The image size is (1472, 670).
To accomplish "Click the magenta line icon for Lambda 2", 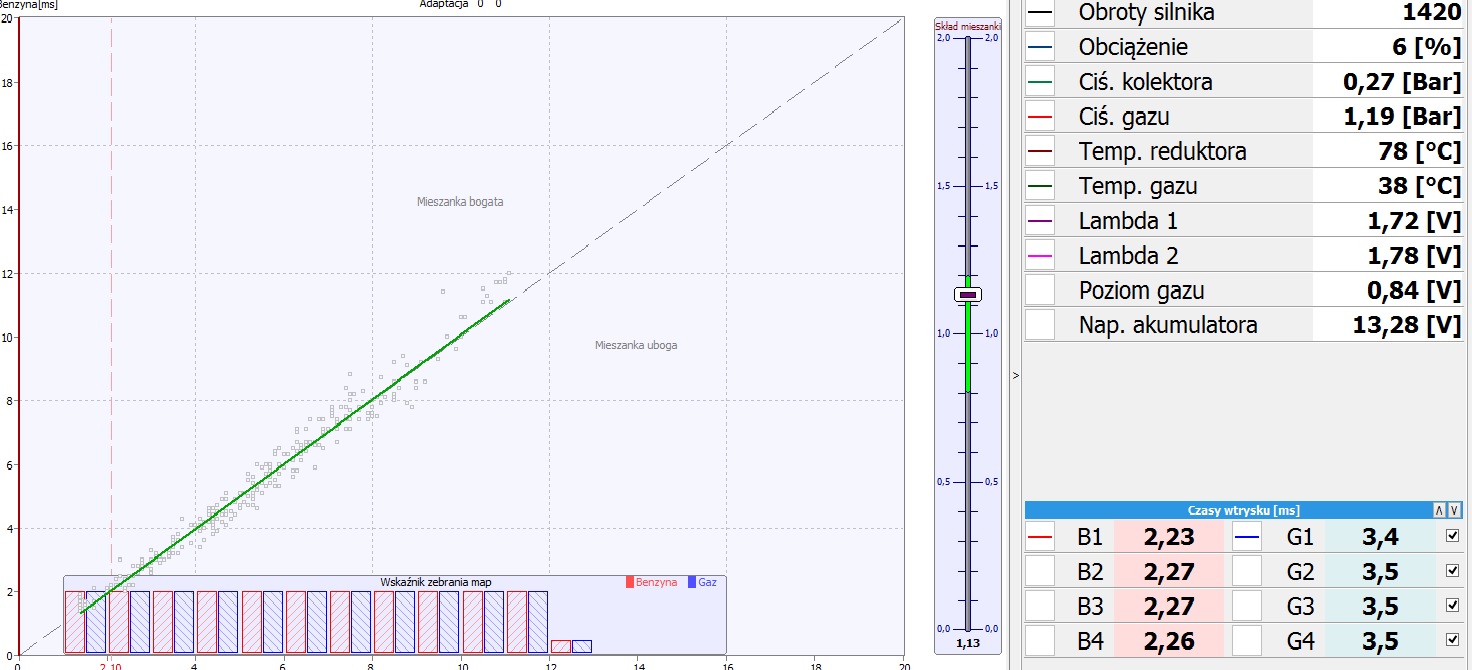I will 1040,256.
